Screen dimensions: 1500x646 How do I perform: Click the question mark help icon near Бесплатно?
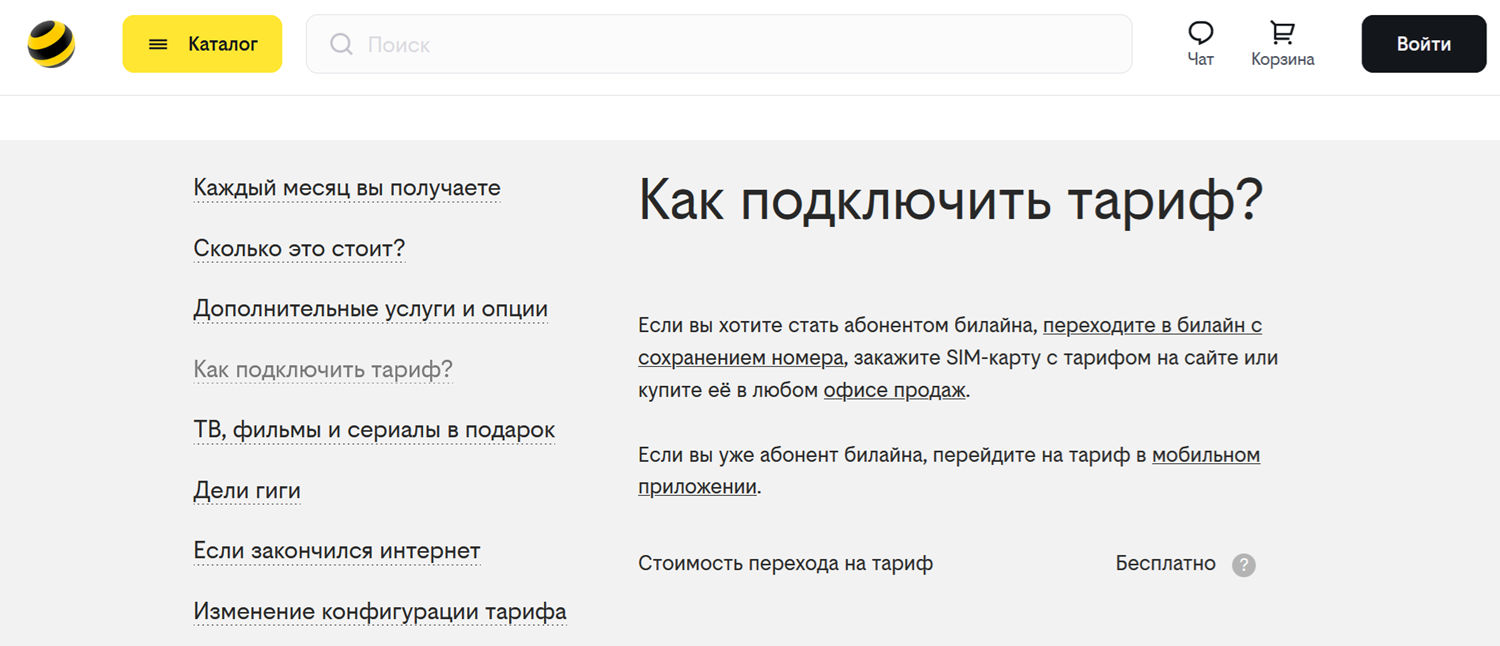point(1243,565)
